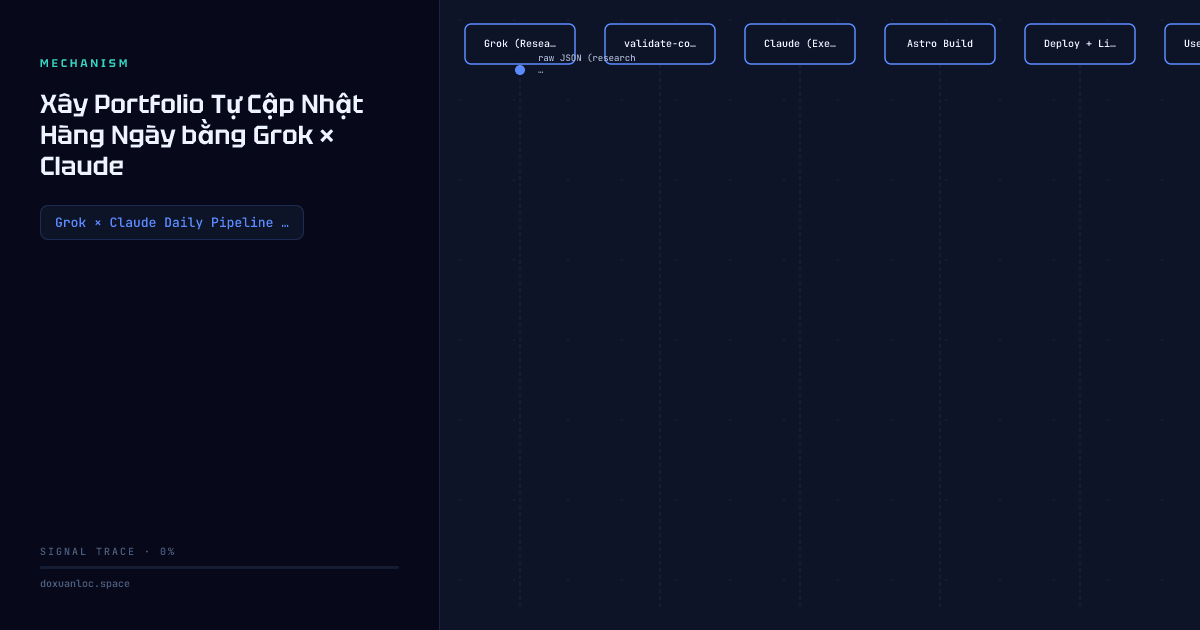
Task: Select the partially visible Use… node
Action: [1183, 44]
